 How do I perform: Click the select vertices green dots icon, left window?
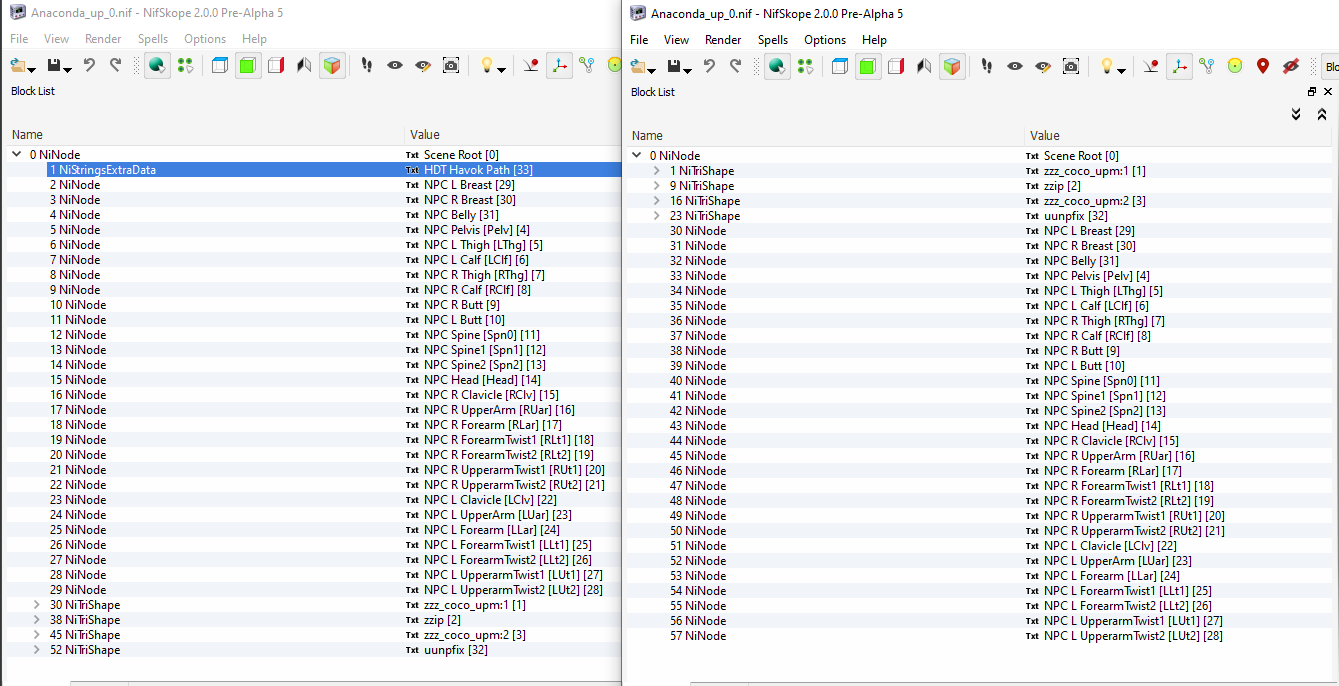click(x=185, y=65)
